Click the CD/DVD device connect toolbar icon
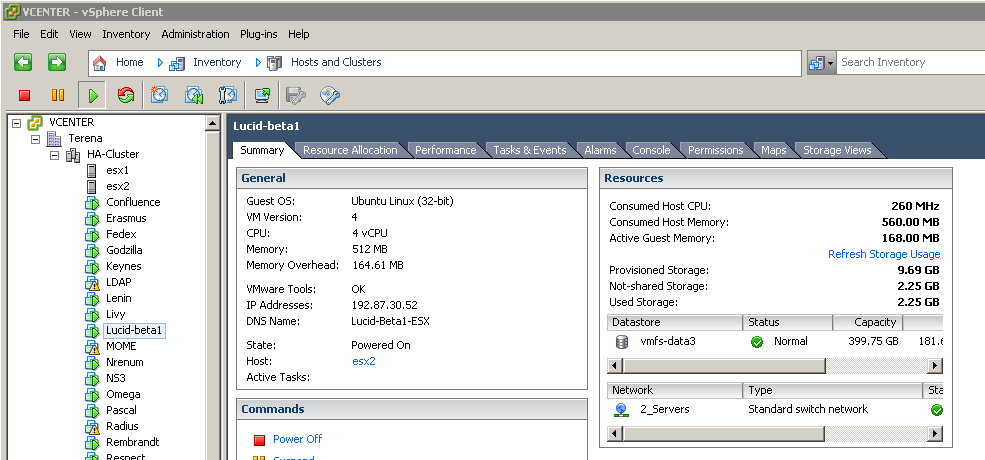The height and width of the screenshot is (460, 985). tap(330, 96)
